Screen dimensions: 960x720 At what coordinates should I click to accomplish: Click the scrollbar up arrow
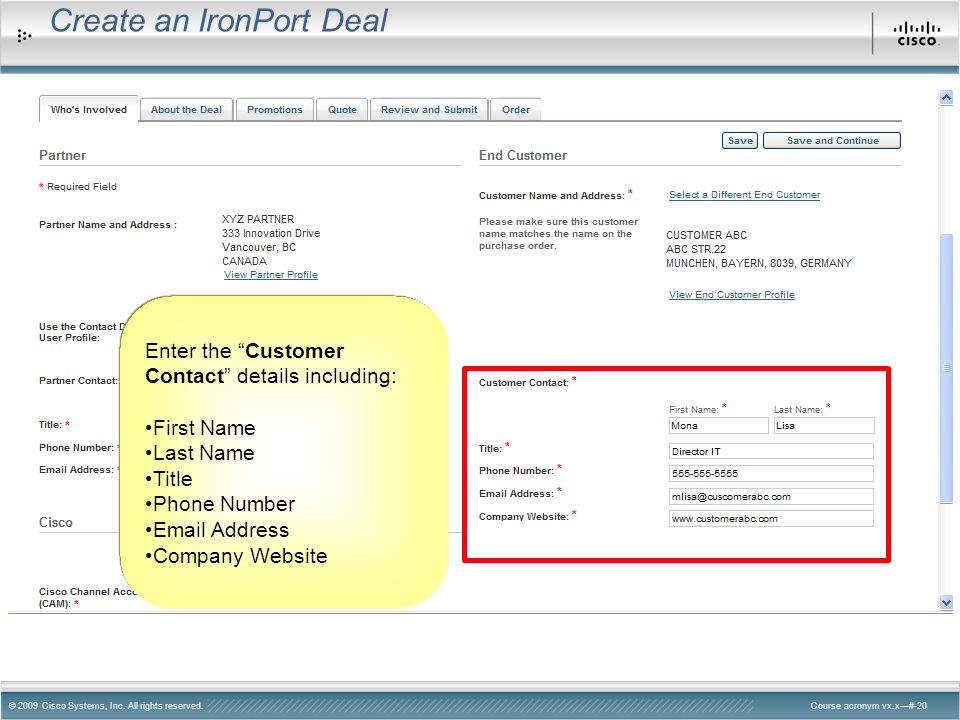click(946, 97)
